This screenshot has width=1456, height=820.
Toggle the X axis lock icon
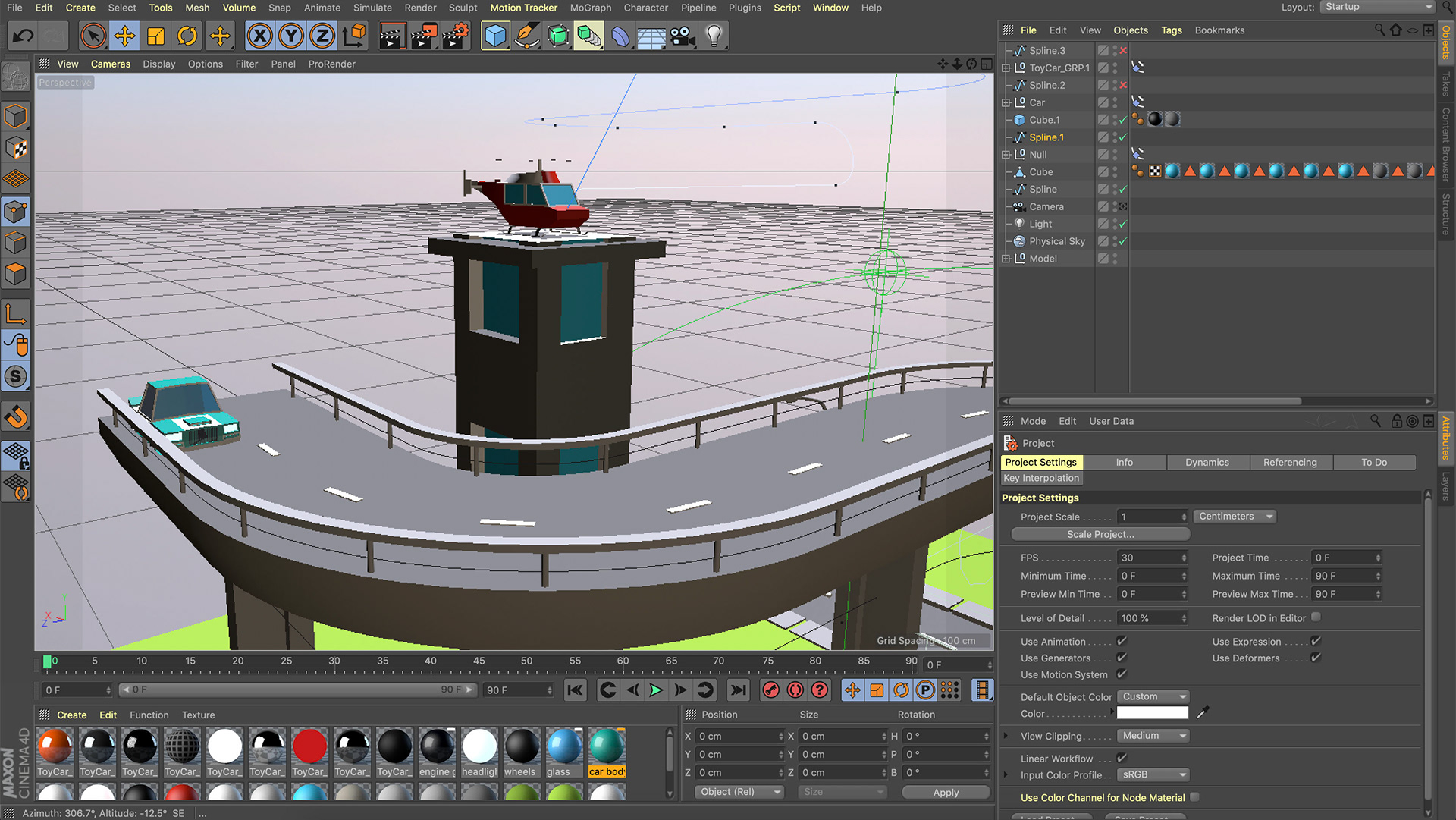(x=259, y=36)
